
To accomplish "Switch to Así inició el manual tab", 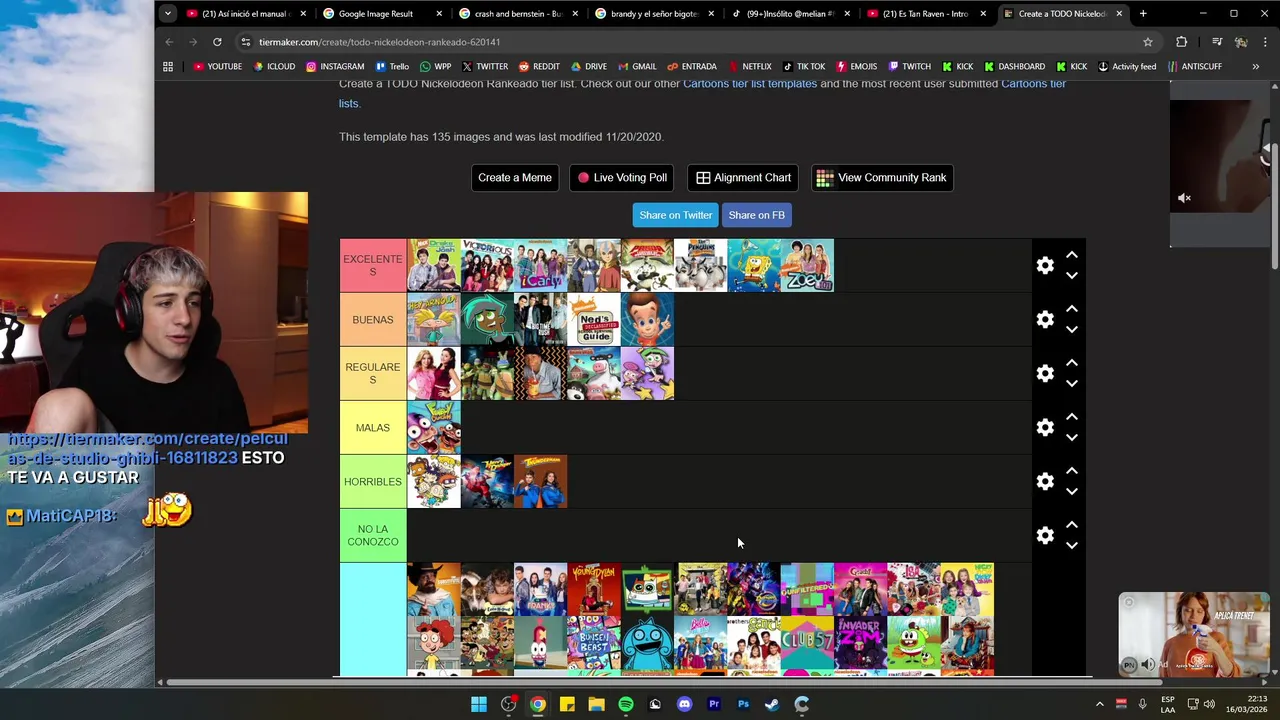I will (245, 14).
